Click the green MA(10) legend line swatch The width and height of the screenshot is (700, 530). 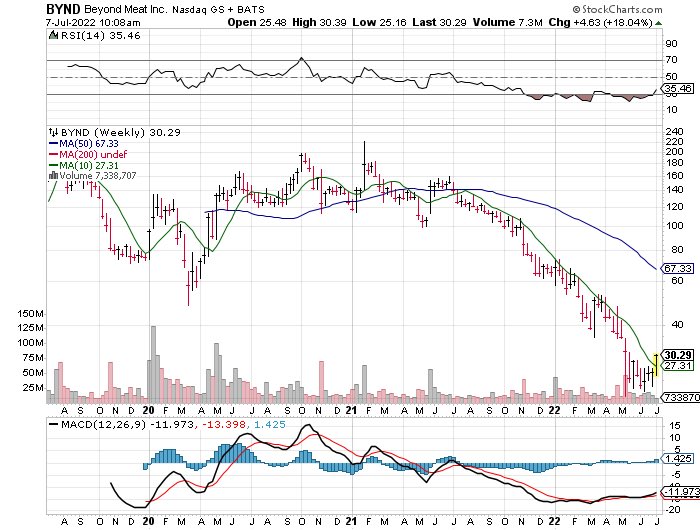tap(53, 165)
